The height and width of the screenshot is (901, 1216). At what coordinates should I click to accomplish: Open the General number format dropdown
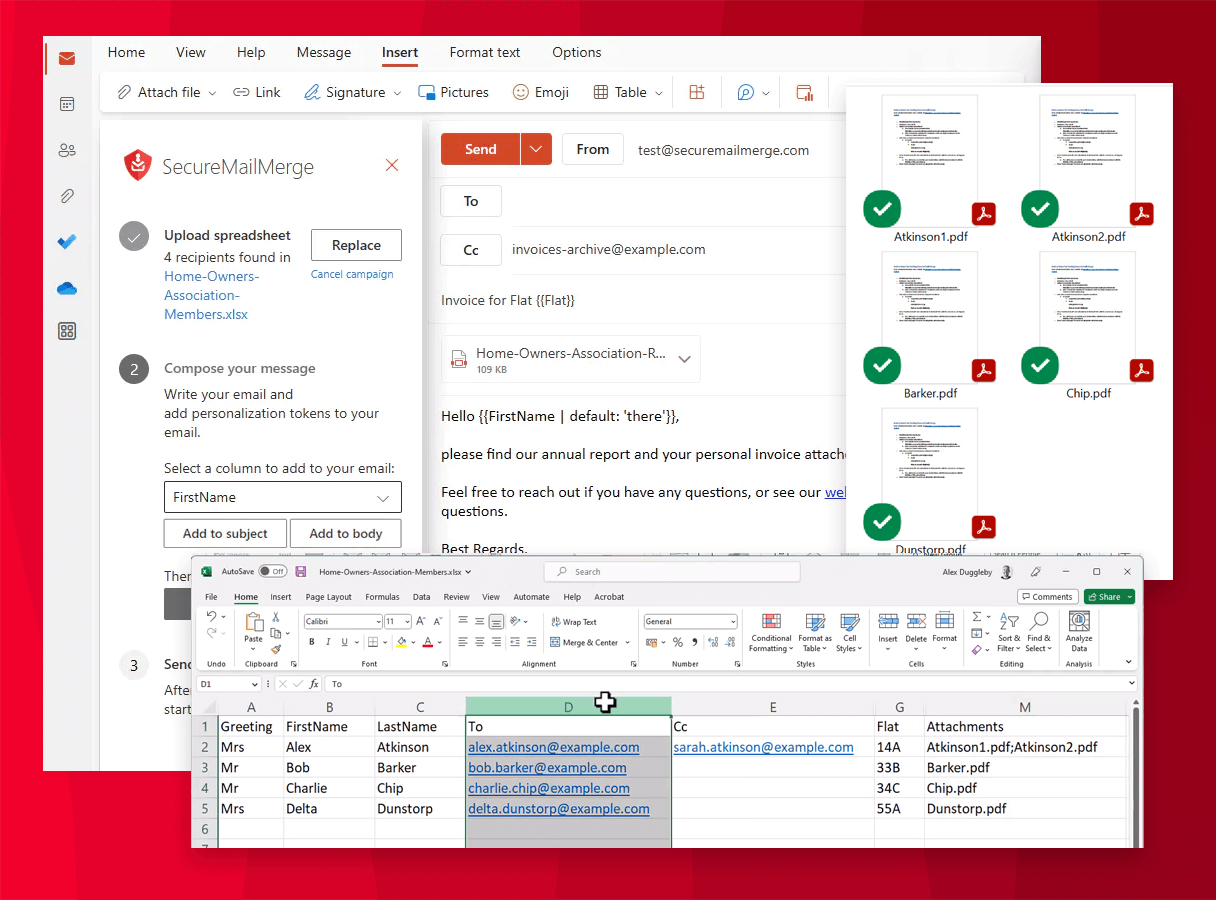tap(690, 621)
